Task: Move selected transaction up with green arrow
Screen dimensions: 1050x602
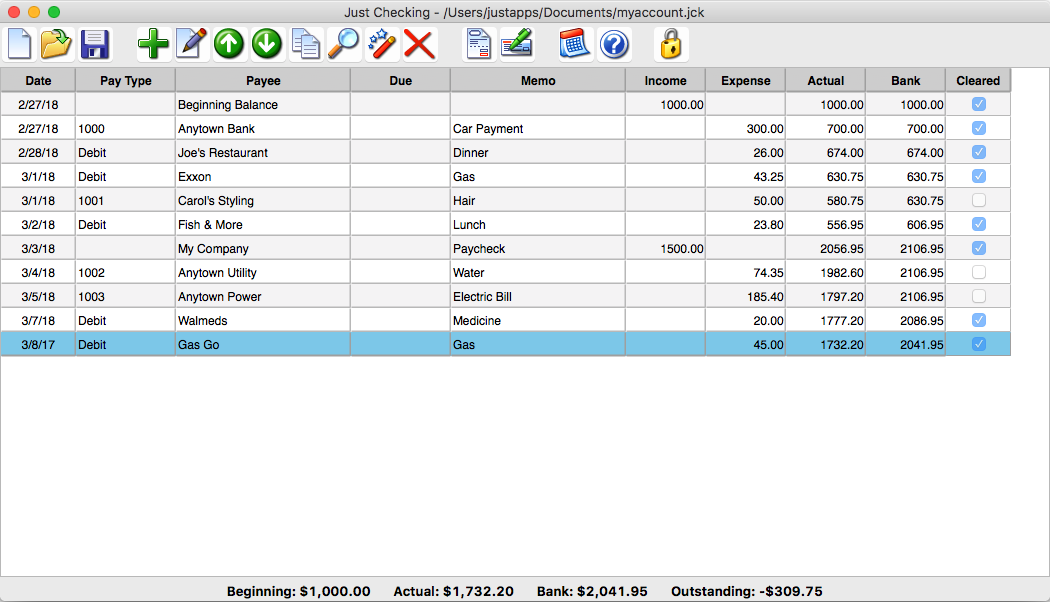Action: point(229,44)
